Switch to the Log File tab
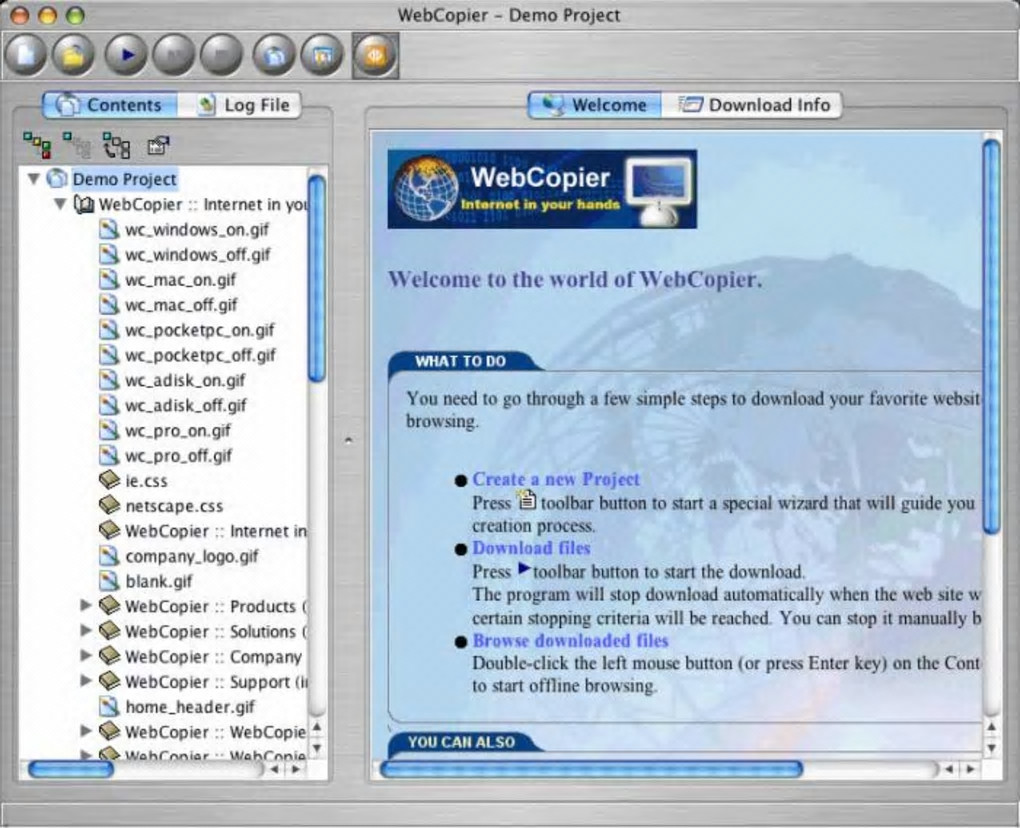Image resolution: width=1020 pixels, height=828 pixels. pyautogui.click(x=239, y=105)
